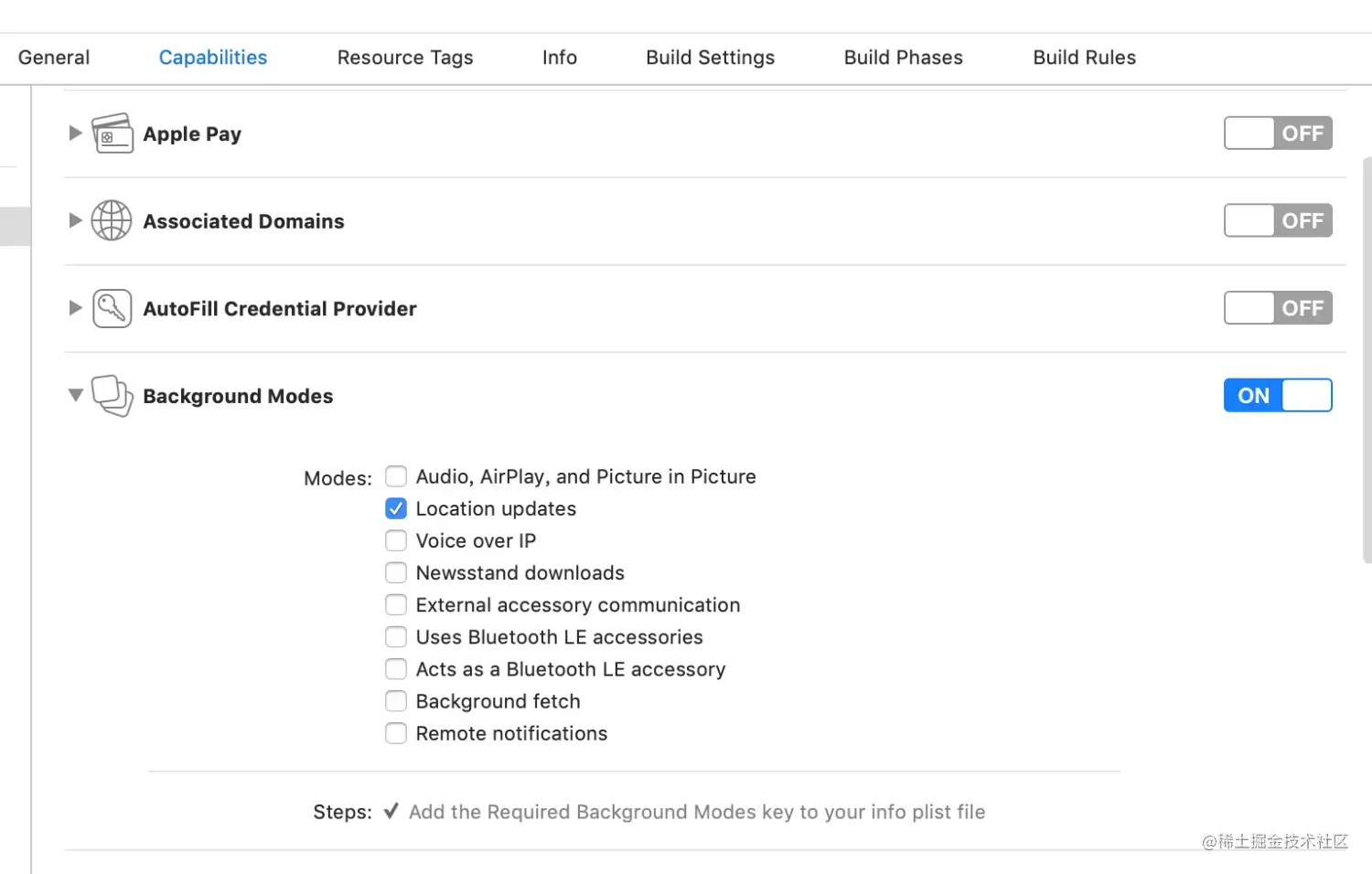This screenshot has width=1372, height=874.
Task: Uncheck the Location updates checkbox
Action: (396, 508)
